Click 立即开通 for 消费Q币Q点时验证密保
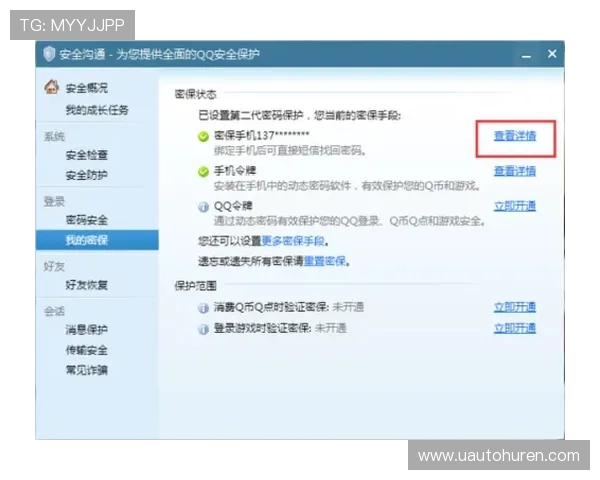This screenshot has height=480, width=600. (515, 307)
